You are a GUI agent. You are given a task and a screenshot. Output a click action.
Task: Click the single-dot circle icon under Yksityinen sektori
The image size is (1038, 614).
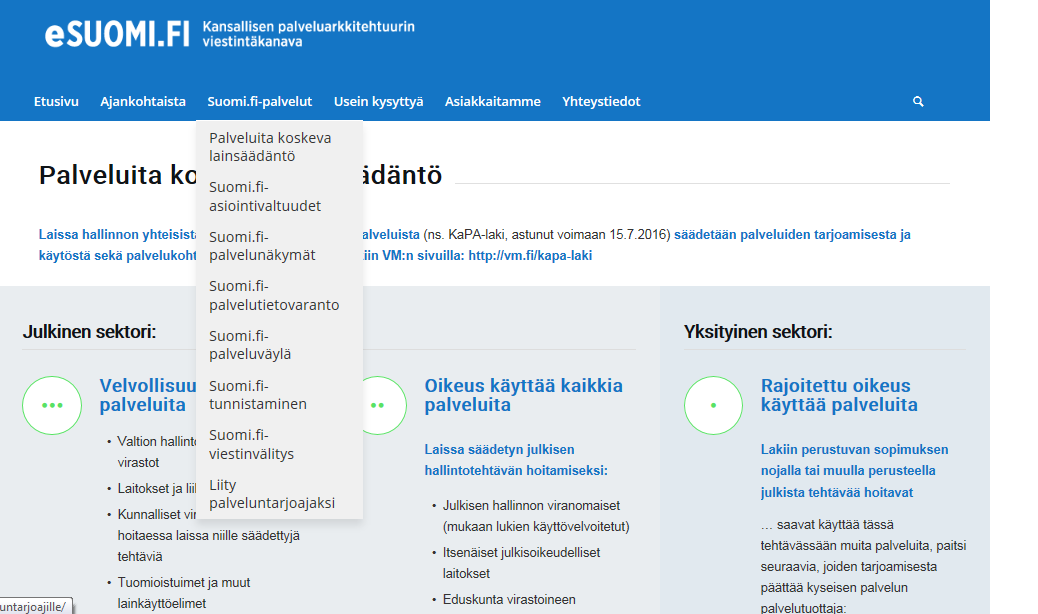[713, 405]
